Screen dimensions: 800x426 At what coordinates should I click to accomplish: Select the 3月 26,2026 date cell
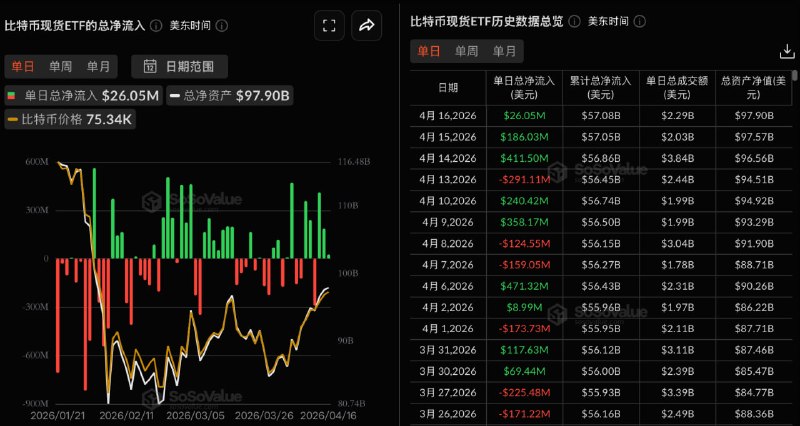[x=448, y=414]
